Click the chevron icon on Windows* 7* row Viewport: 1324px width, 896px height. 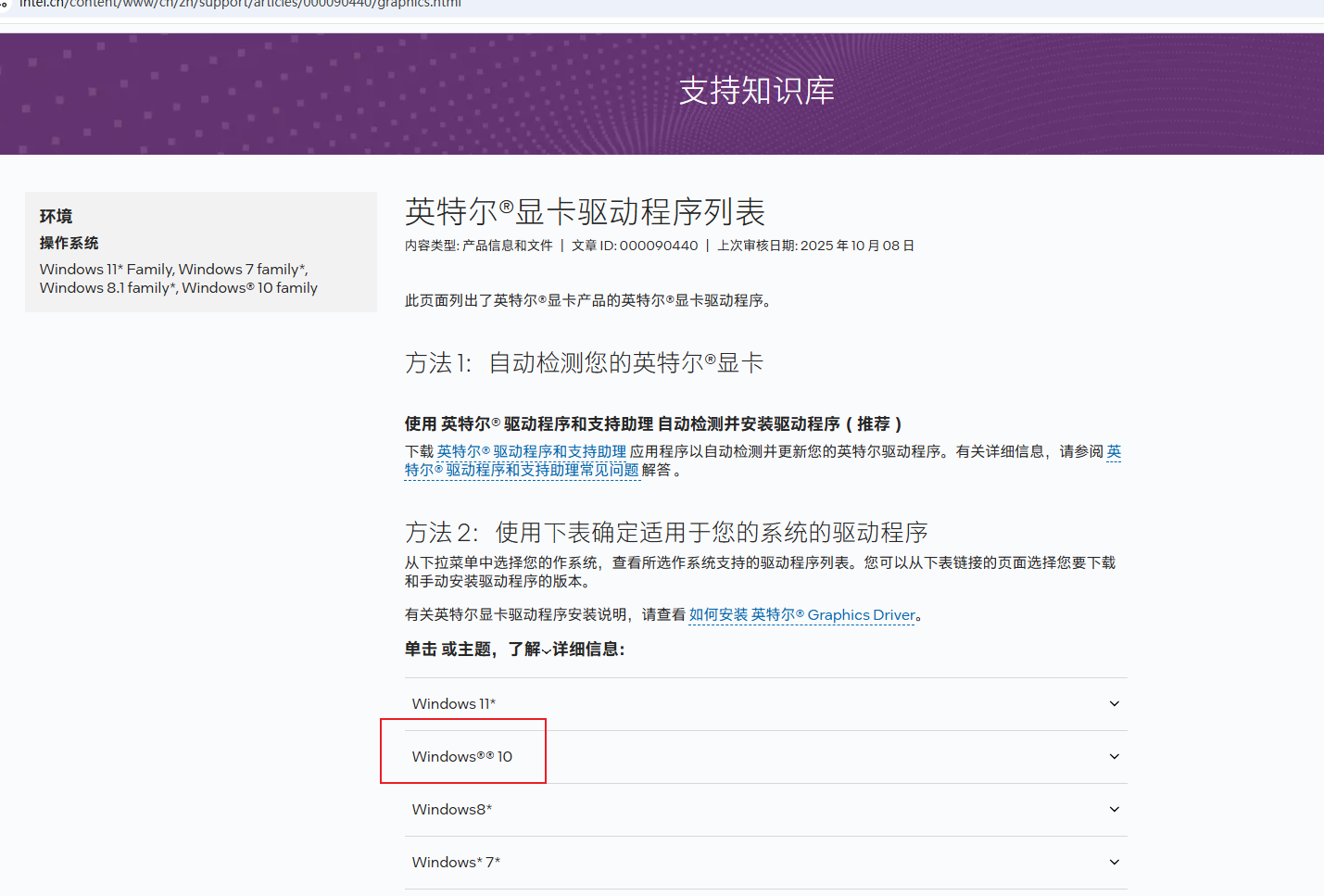click(x=1114, y=862)
